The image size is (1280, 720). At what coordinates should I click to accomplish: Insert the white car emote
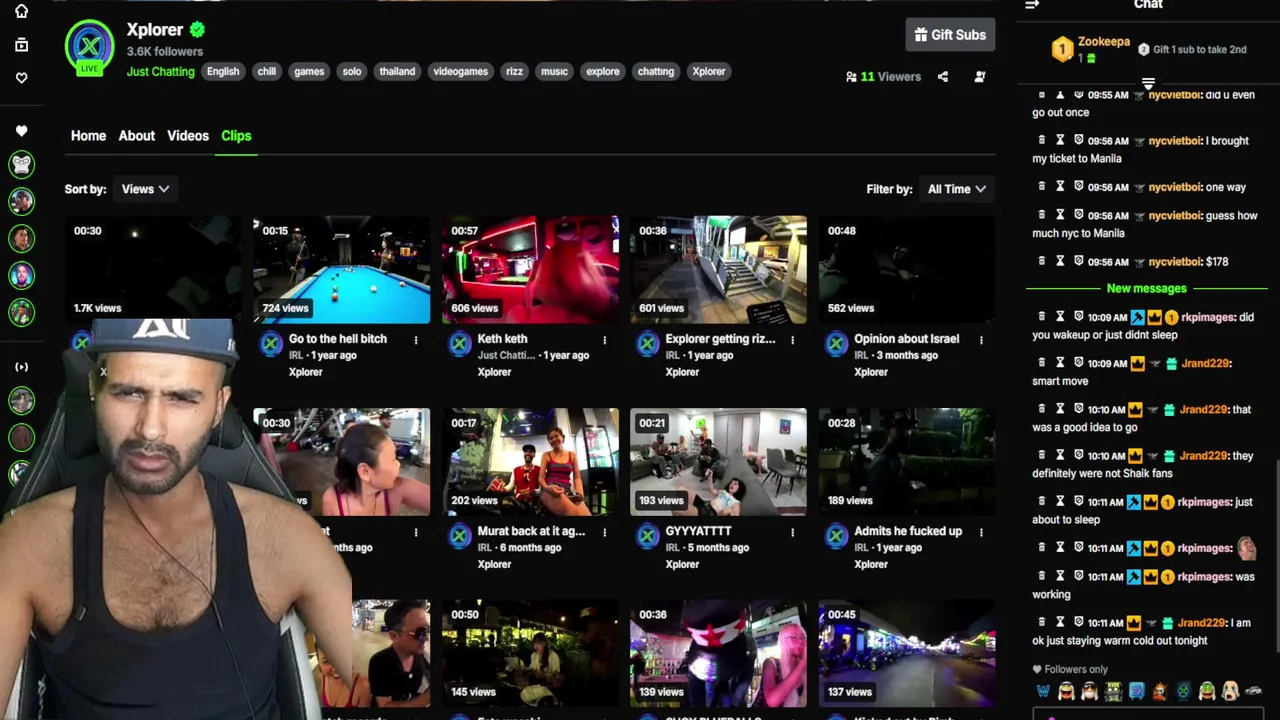tap(1253, 691)
